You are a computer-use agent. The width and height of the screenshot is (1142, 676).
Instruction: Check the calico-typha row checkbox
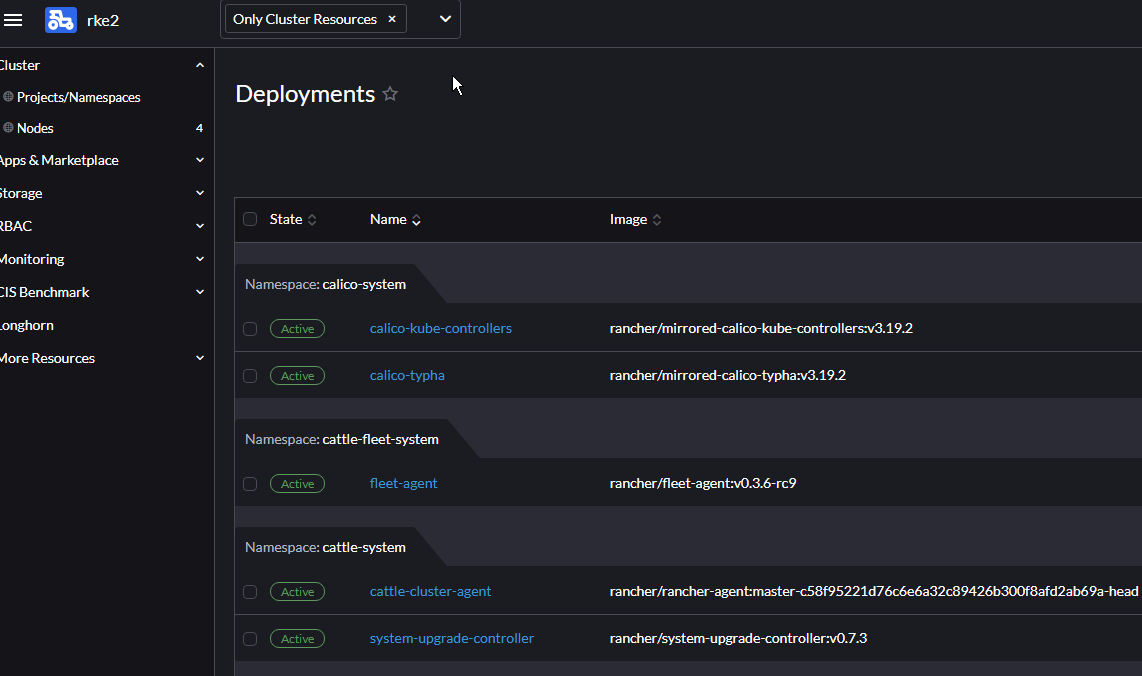(250, 375)
